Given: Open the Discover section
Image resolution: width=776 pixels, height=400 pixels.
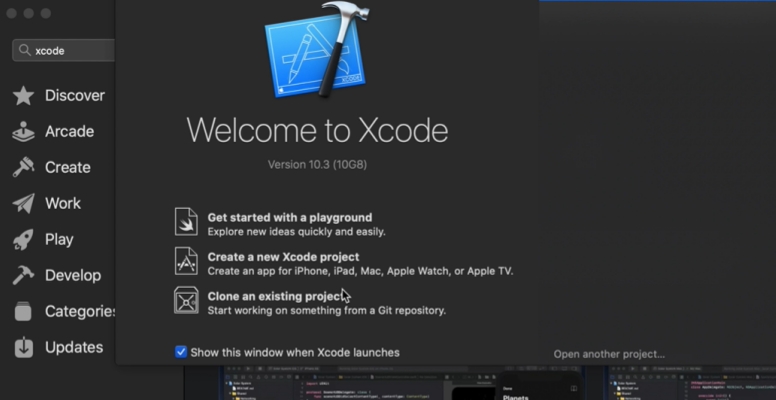Looking at the screenshot, I should point(75,96).
